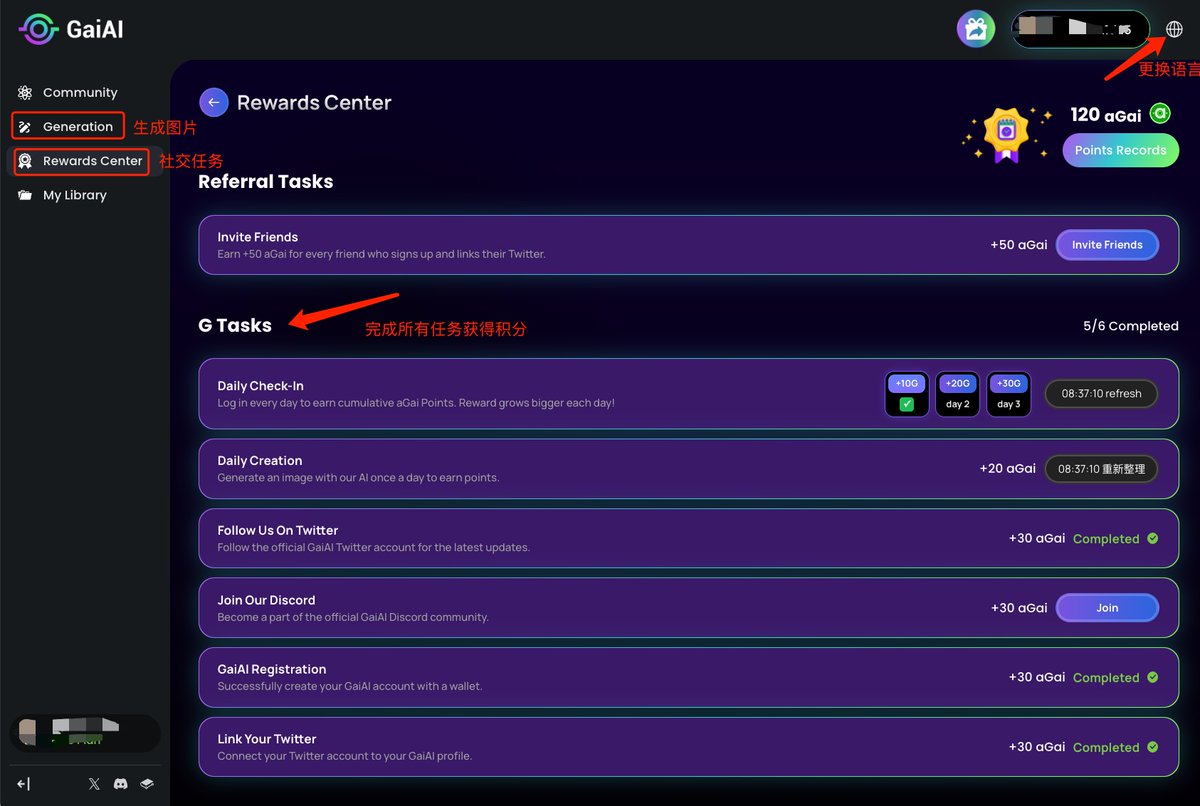Click the '120 aGai' balance text
Viewport: 1200px width, 806px height.
[x=1105, y=115]
